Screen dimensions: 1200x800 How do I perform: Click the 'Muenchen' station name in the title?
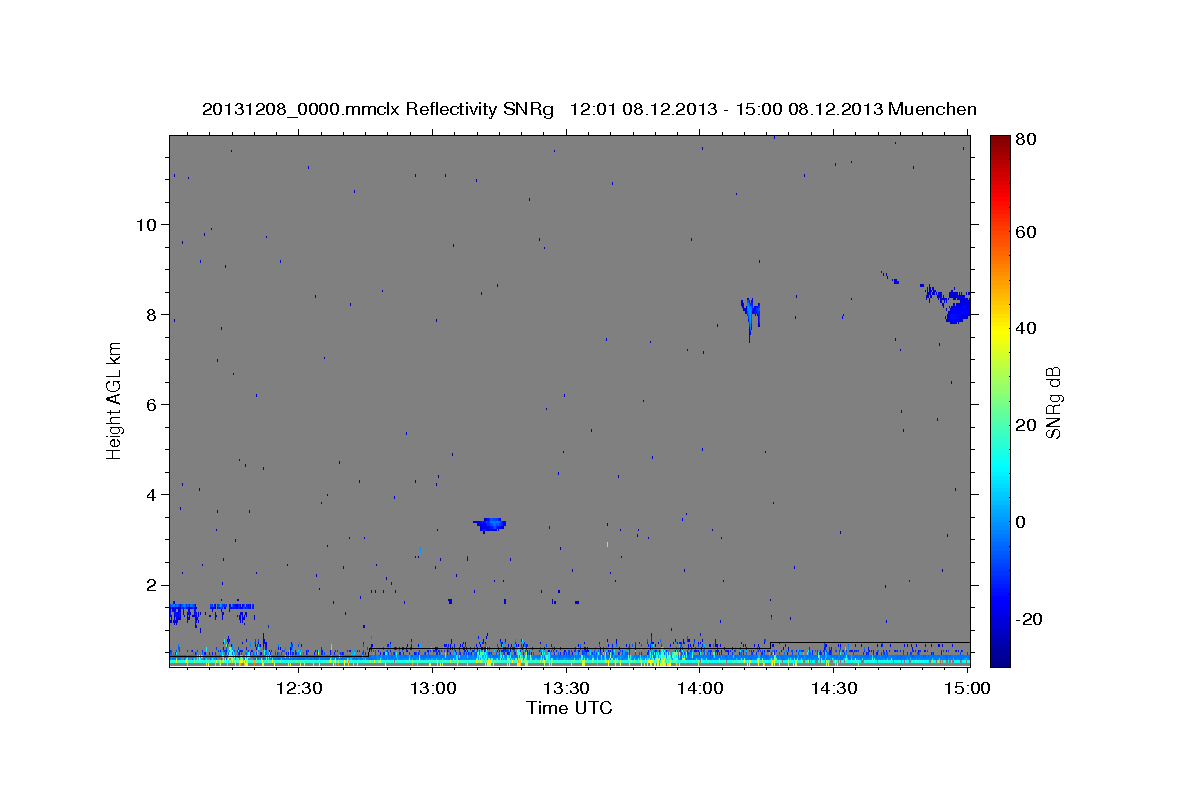[932, 109]
